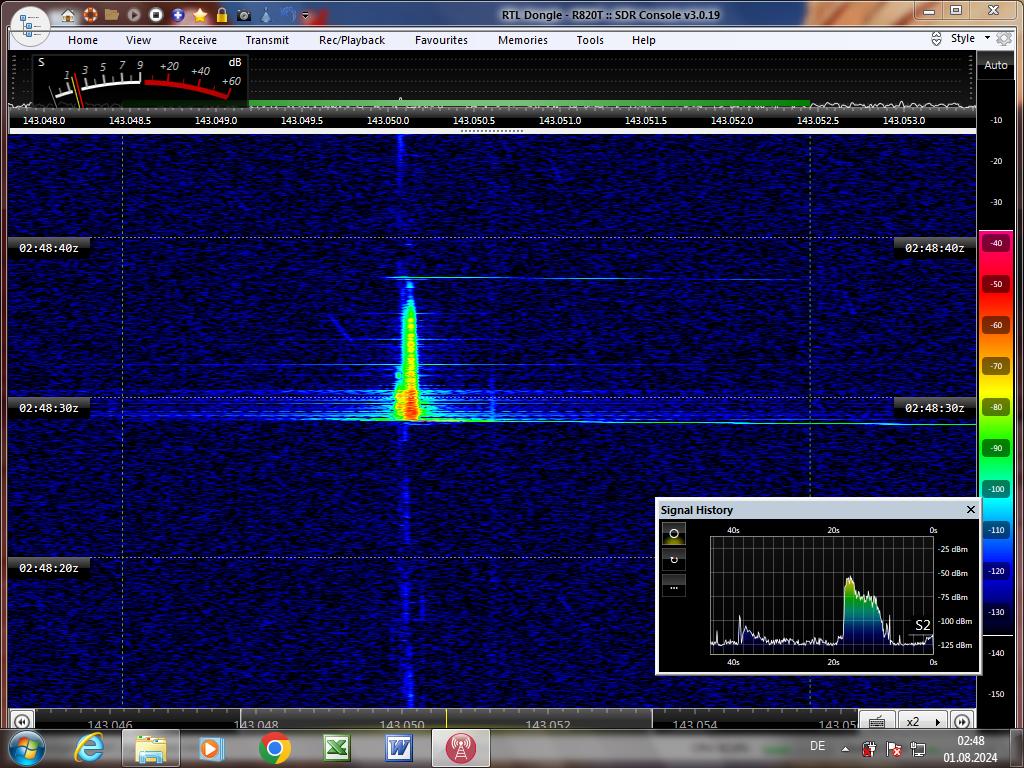This screenshot has width=1024, height=768.
Task: Click the lifebuoy support icon
Action: pyautogui.click(x=90, y=14)
